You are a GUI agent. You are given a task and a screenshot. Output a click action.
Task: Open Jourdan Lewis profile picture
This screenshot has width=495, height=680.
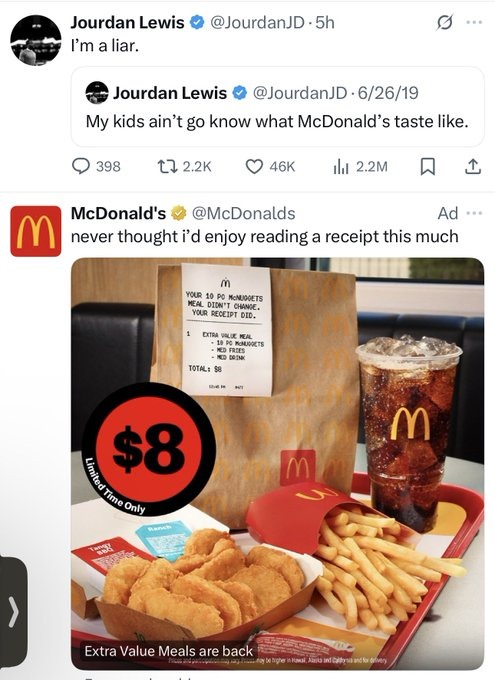pyautogui.click(x=36, y=40)
